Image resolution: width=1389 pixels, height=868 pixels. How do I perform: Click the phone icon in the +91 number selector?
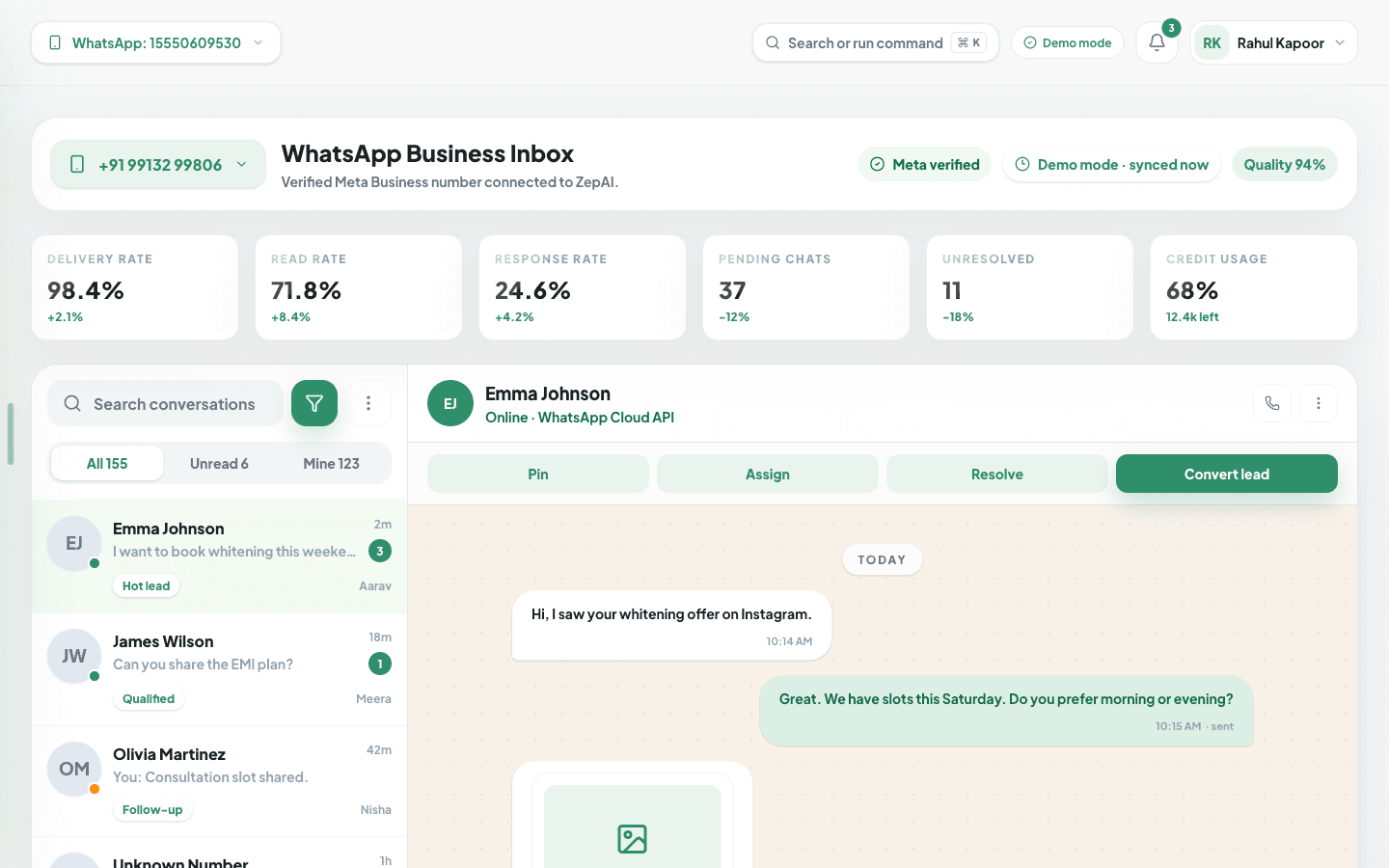77,165
